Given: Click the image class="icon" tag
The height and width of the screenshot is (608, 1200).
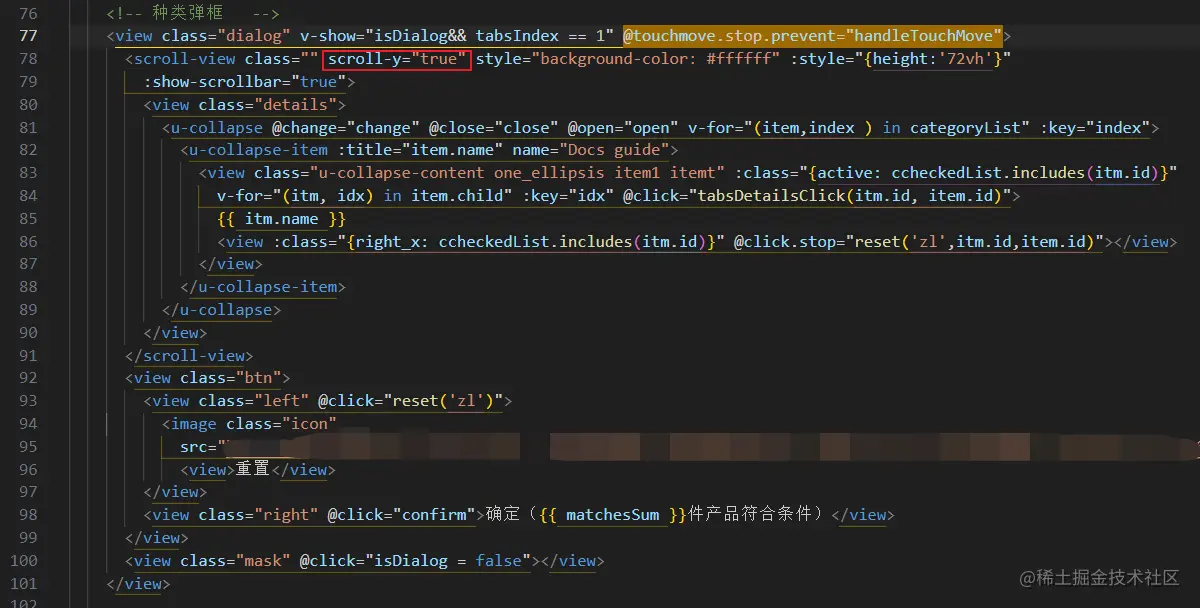Looking at the screenshot, I should pos(249,424).
